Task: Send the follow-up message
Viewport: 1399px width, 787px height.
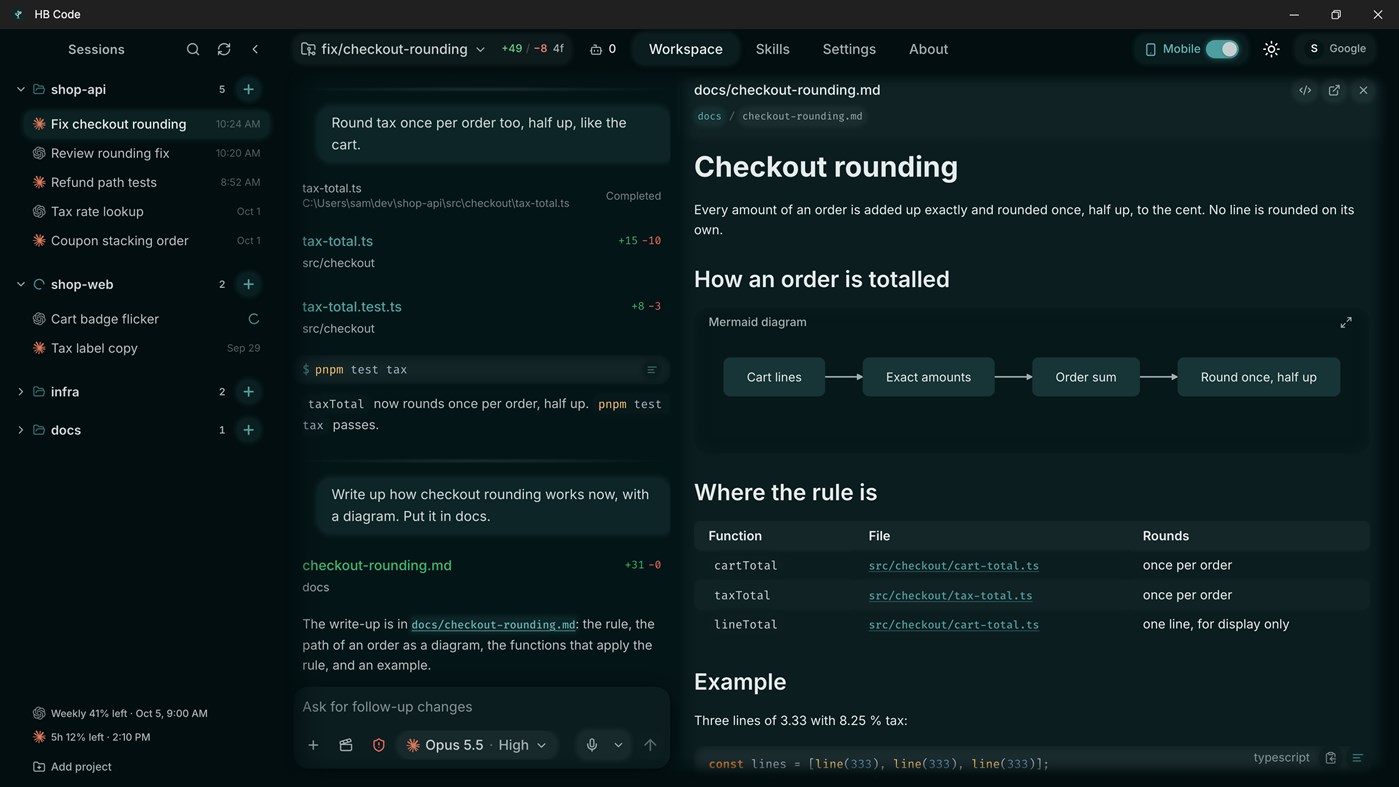Action: pos(650,745)
